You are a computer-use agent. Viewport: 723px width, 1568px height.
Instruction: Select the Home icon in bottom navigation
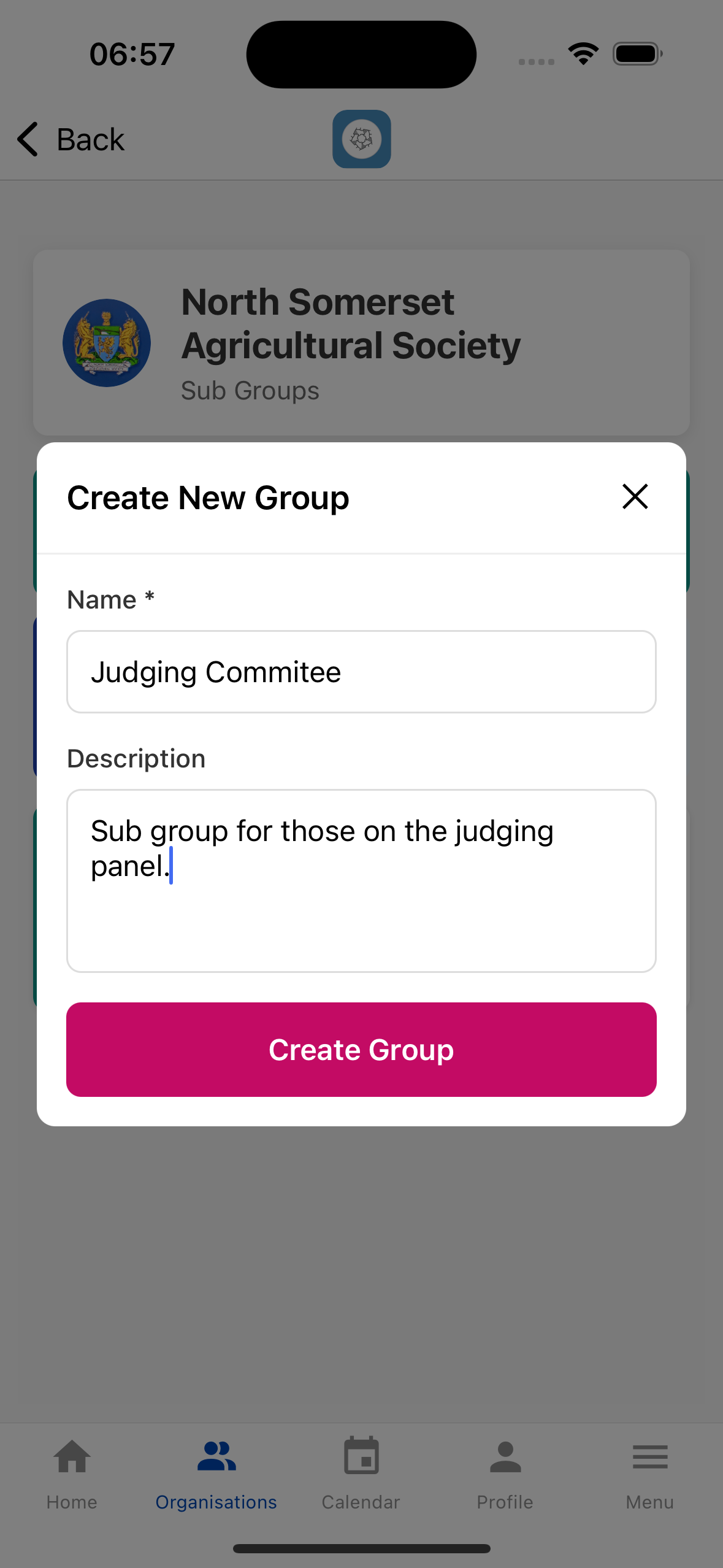(x=72, y=1456)
